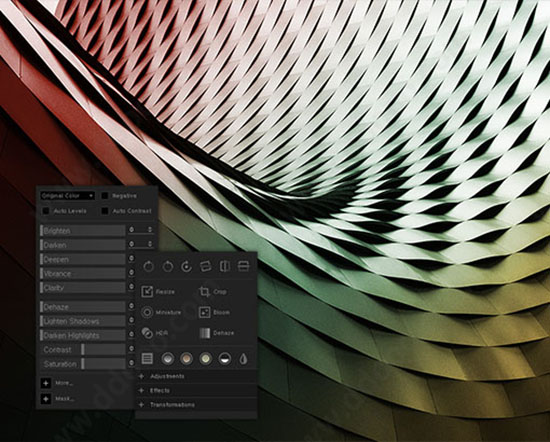Click the Brighten slider bar
The height and width of the screenshot is (442, 550).
pyautogui.click(x=83, y=230)
